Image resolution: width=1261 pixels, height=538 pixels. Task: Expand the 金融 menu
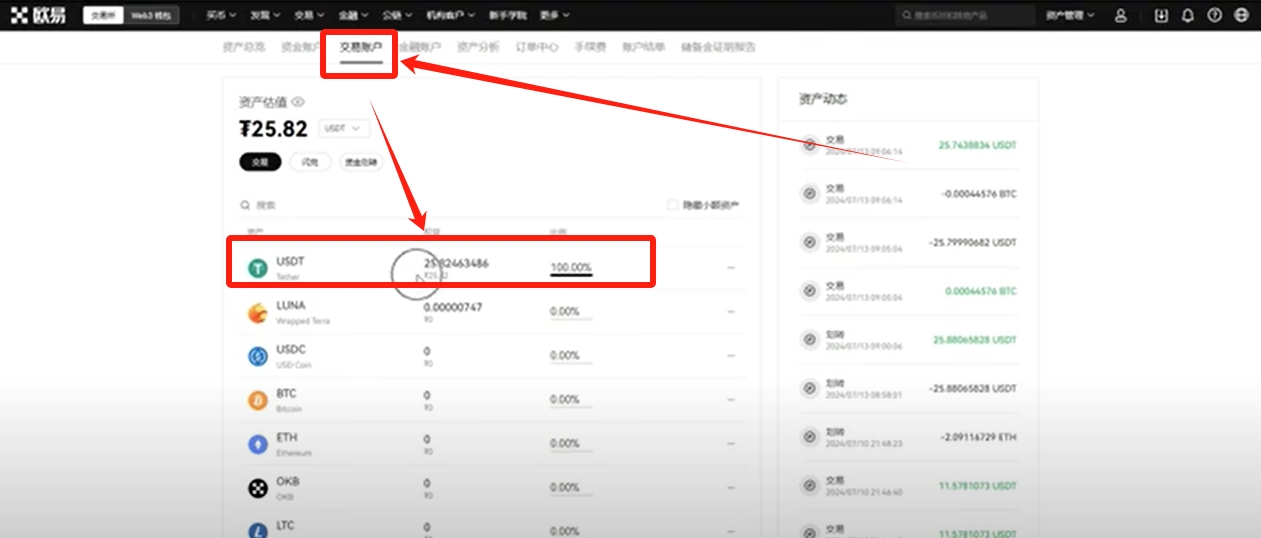(x=354, y=16)
